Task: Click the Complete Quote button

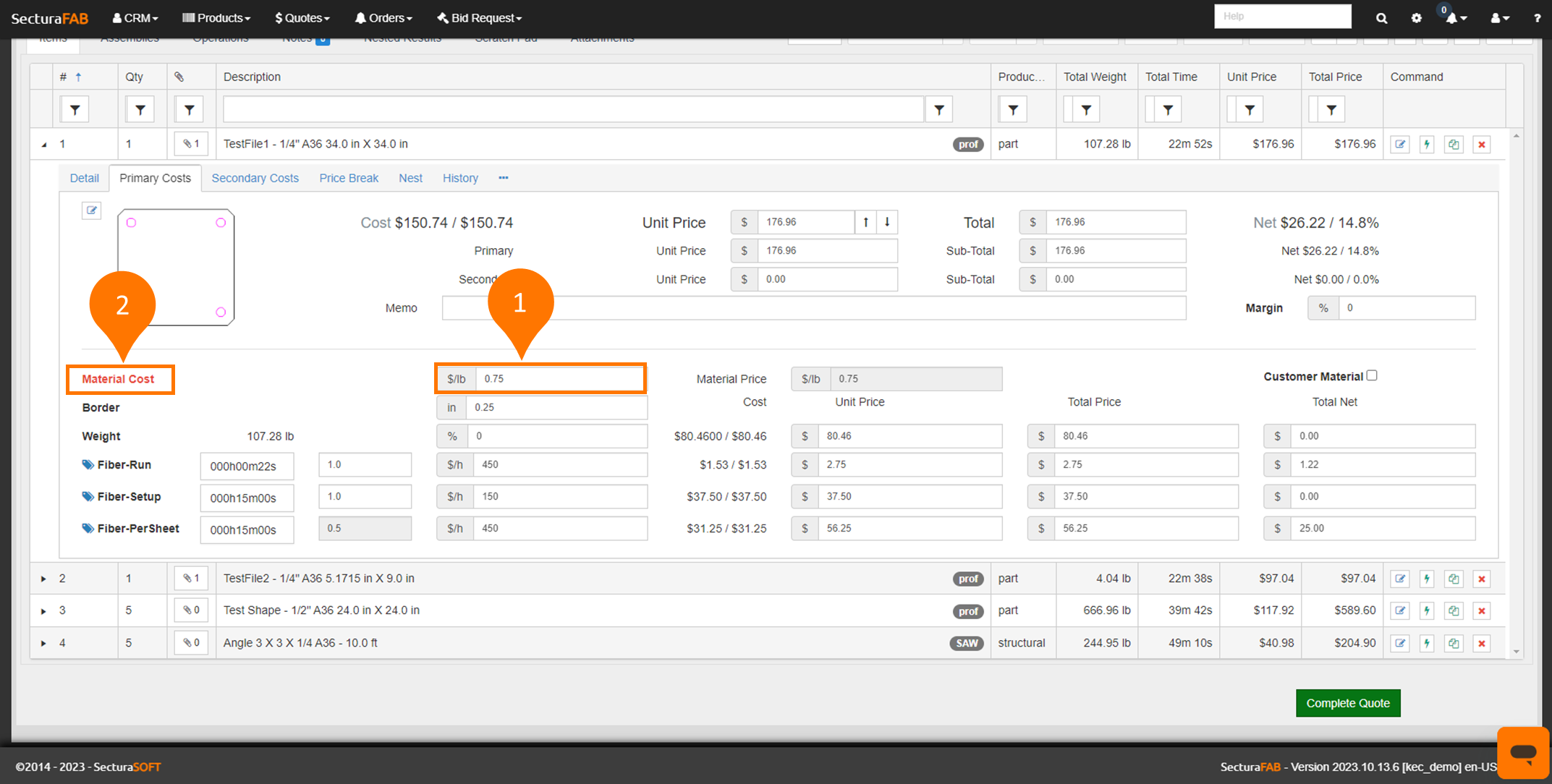Action: (x=1347, y=703)
